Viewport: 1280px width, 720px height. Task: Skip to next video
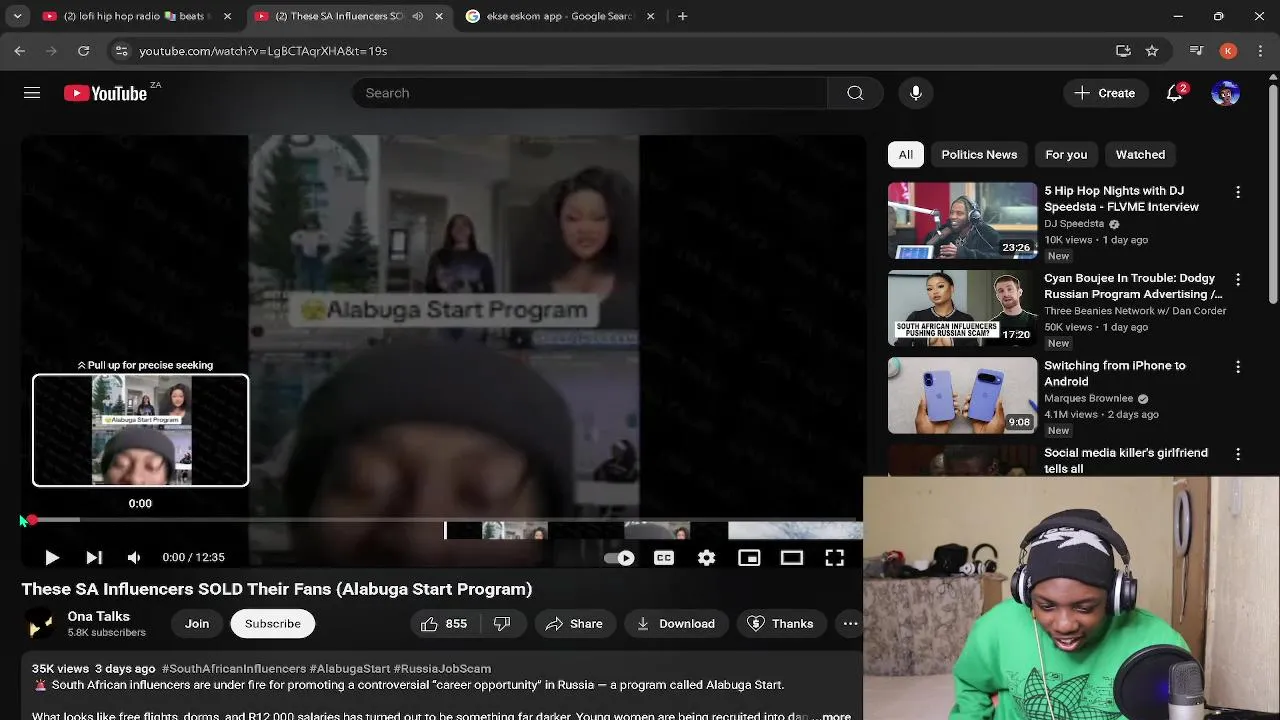94,558
